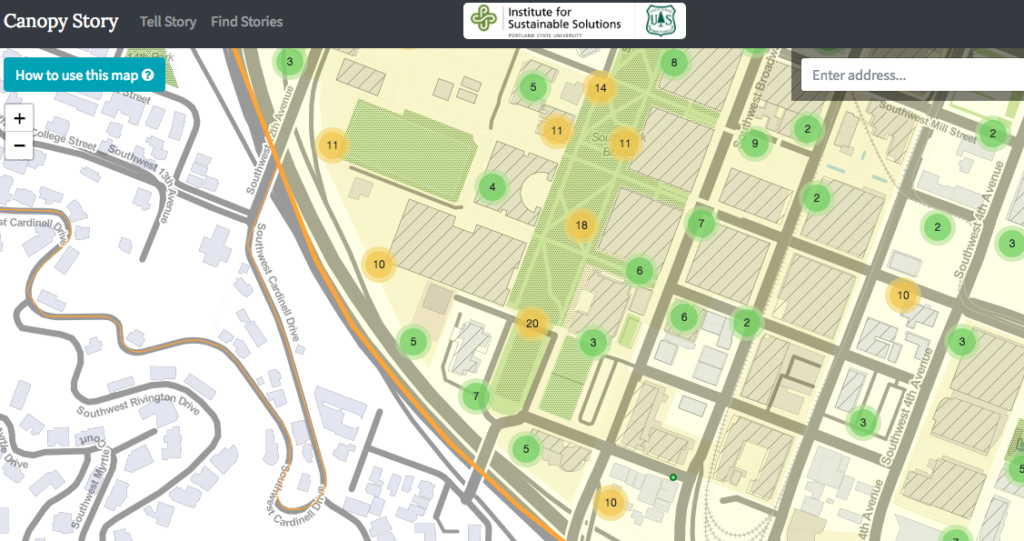Open the orange cluster marker labeled 20
The width and height of the screenshot is (1024, 541).
point(532,323)
